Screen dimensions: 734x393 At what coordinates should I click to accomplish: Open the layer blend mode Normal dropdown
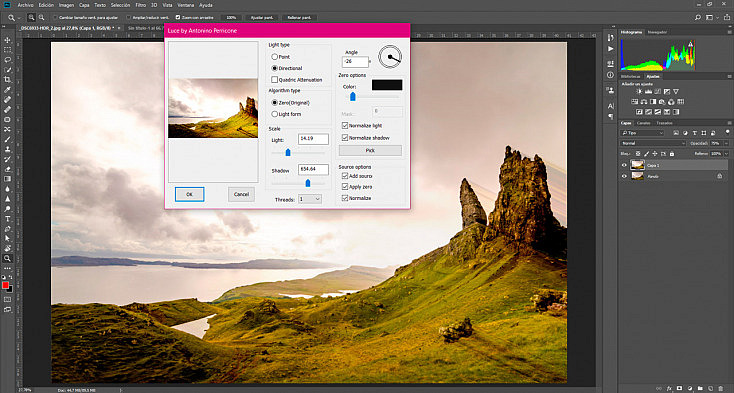click(653, 143)
